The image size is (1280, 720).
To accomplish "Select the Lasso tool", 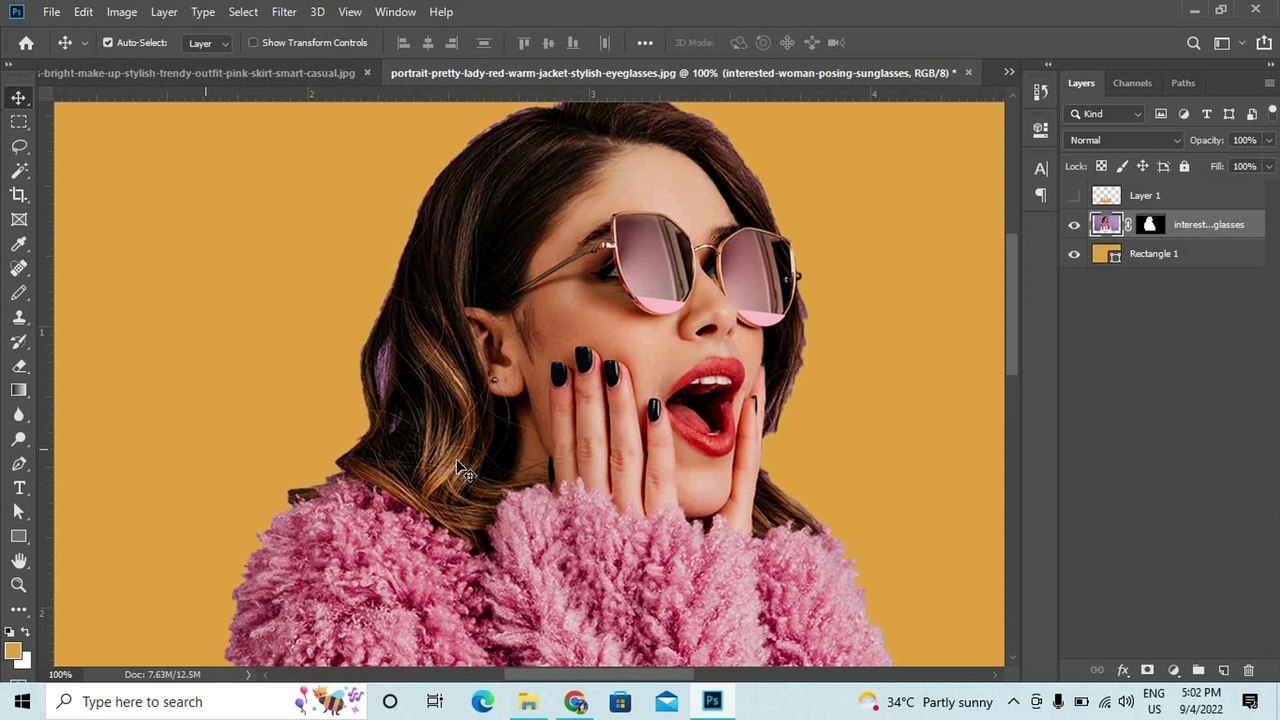I will point(19,146).
